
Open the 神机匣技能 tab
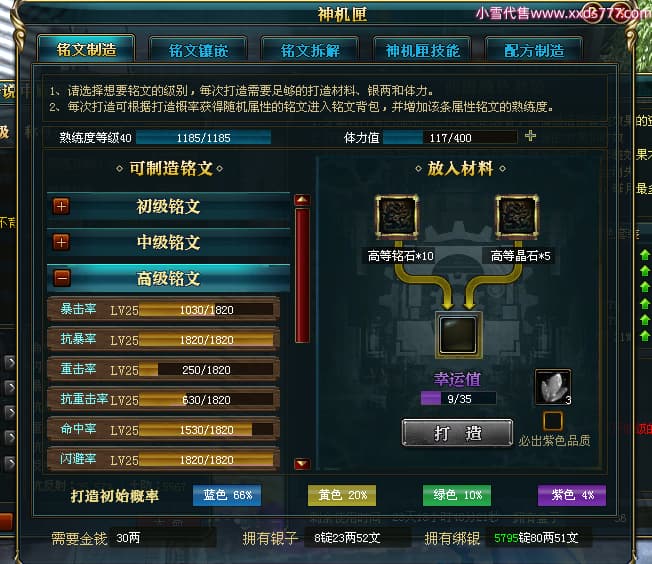tap(422, 51)
